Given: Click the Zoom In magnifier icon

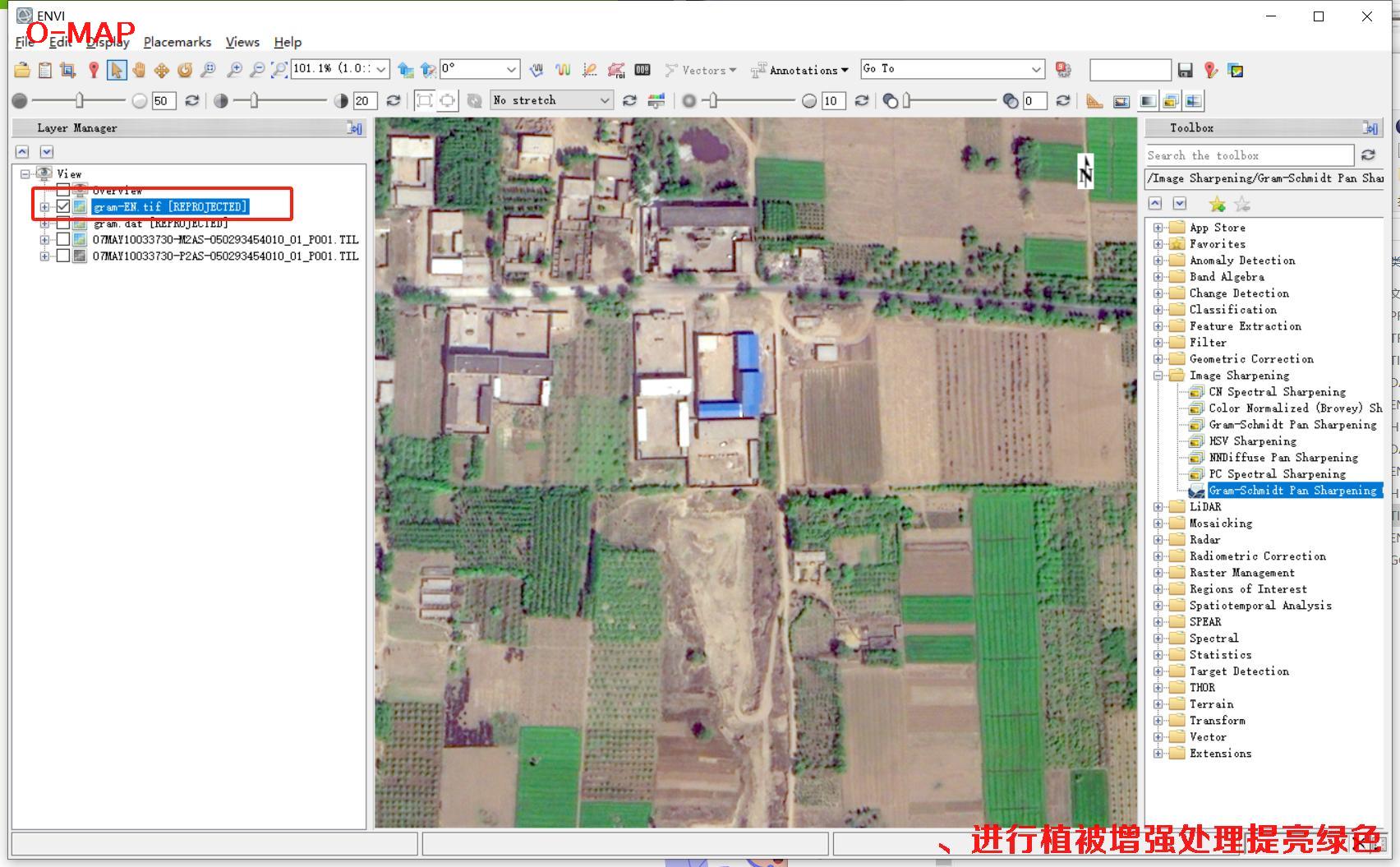Looking at the screenshot, I should tap(235, 70).
